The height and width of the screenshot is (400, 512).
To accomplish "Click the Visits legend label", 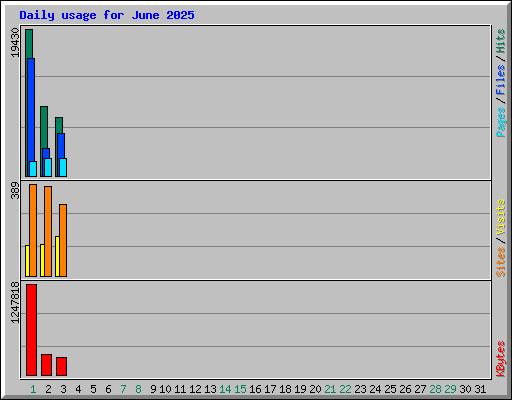I will pos(500,217).
